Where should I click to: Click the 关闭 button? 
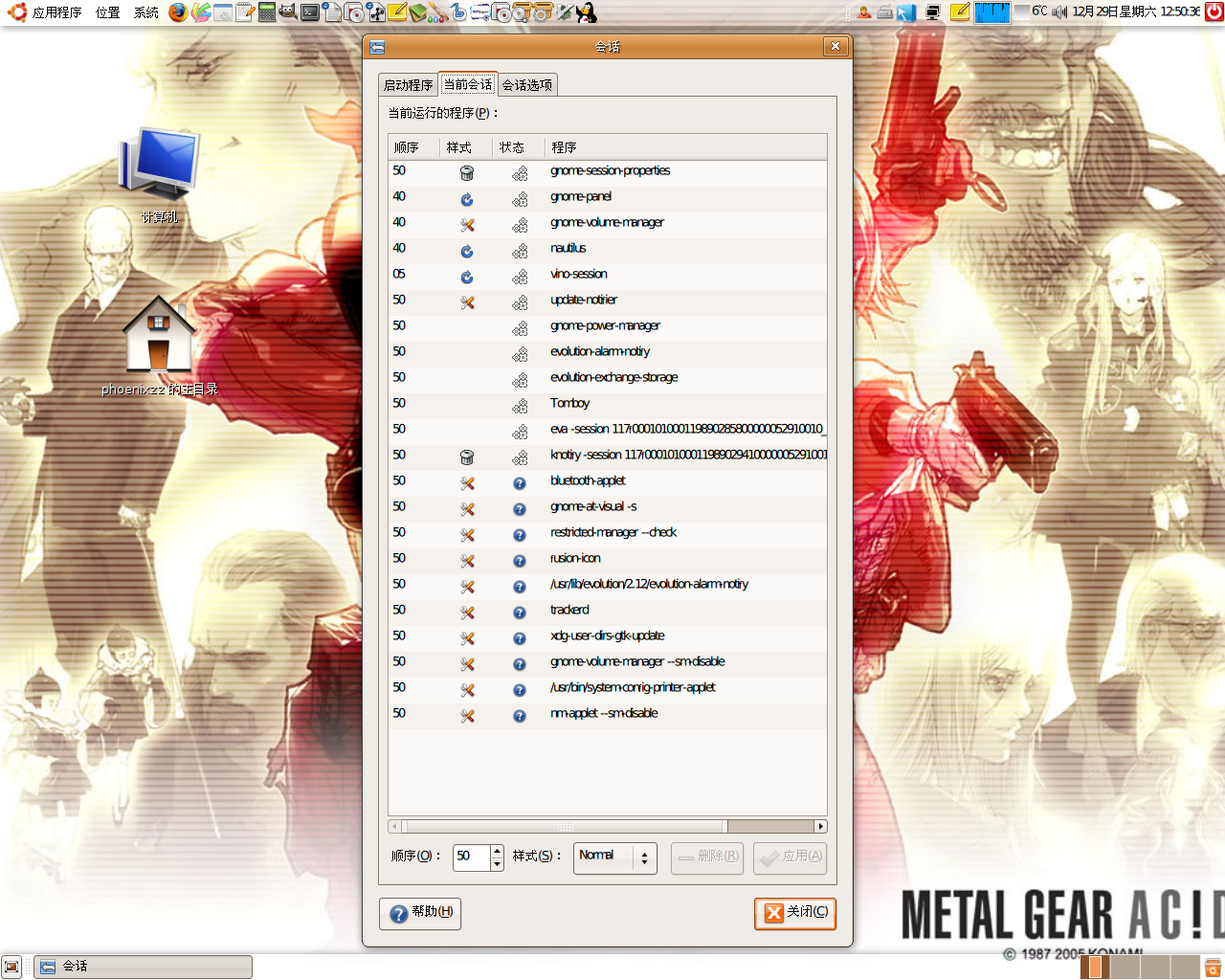(x=795, y=913)
